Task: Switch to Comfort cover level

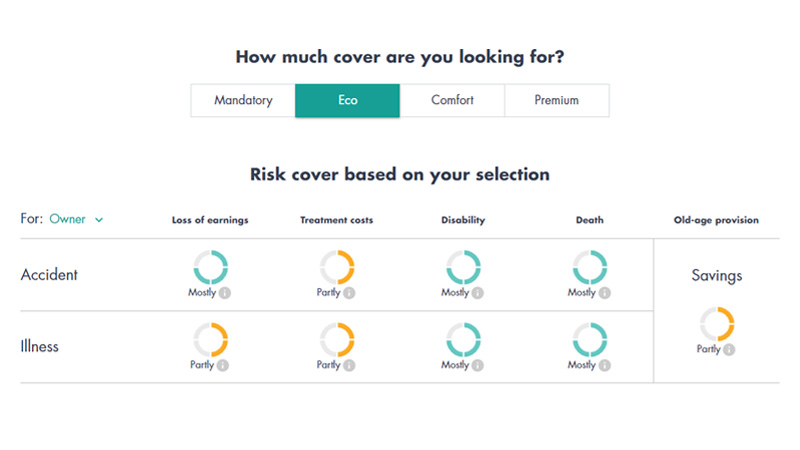Action: (452, 101)
